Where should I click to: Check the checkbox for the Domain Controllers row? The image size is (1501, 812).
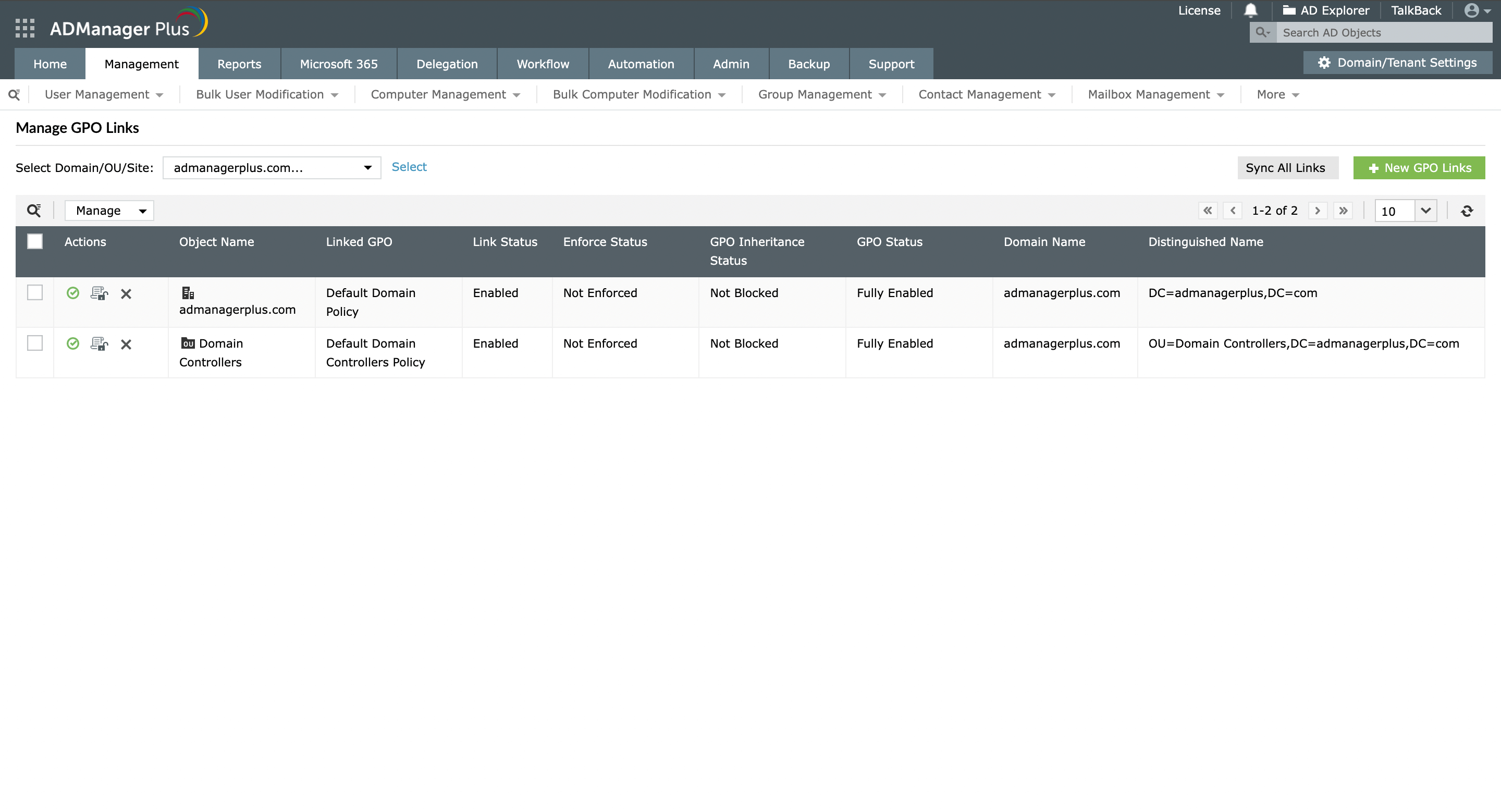pos(34,343)
